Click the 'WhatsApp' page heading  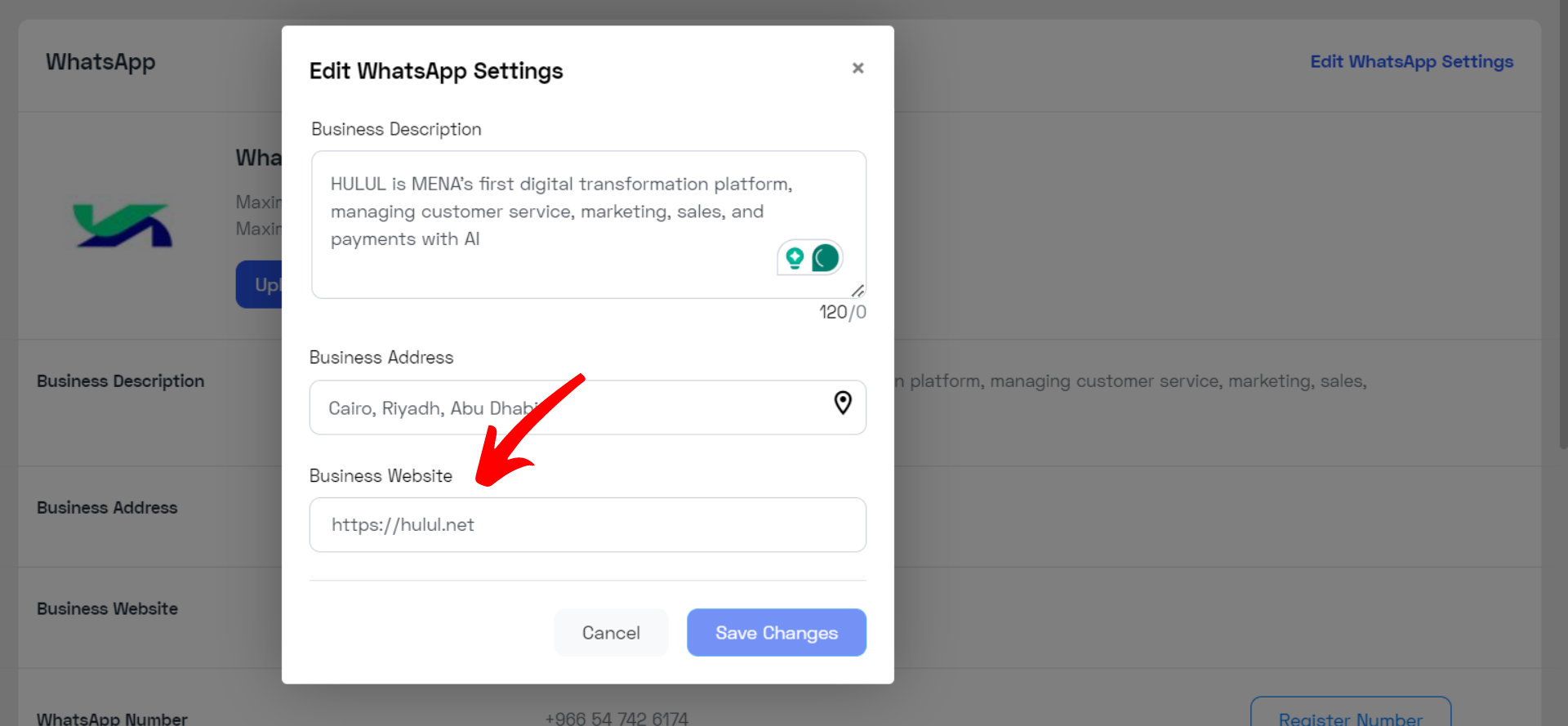pos(100,63)
